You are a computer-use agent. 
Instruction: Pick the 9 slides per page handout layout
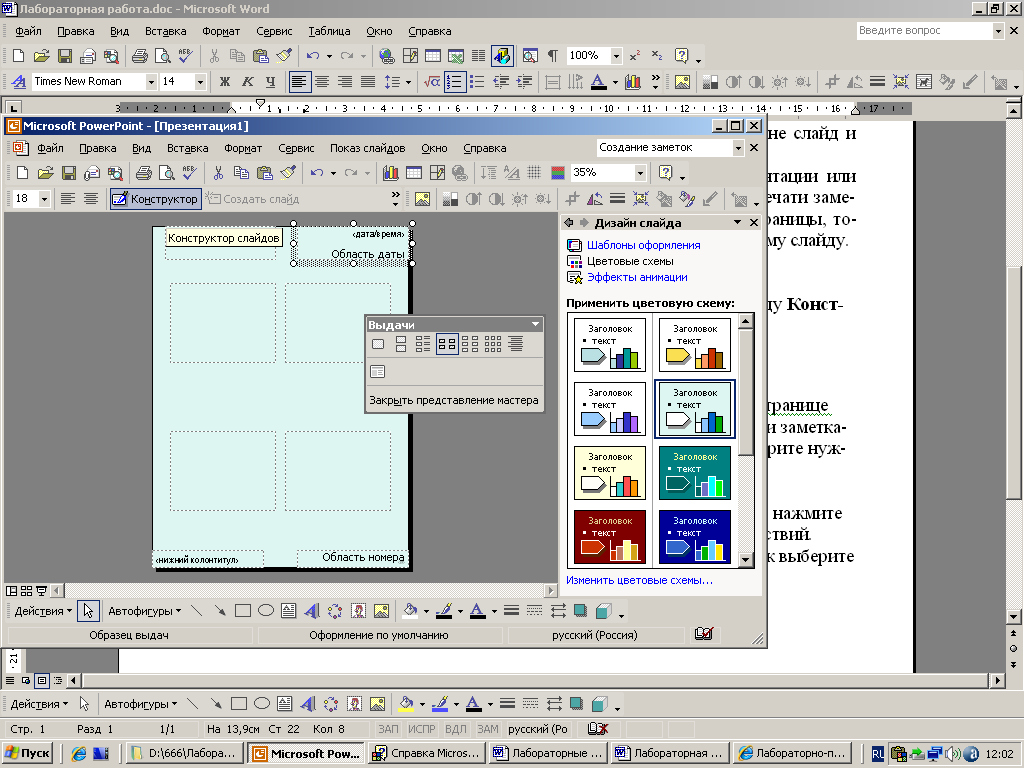click(493, 344)
